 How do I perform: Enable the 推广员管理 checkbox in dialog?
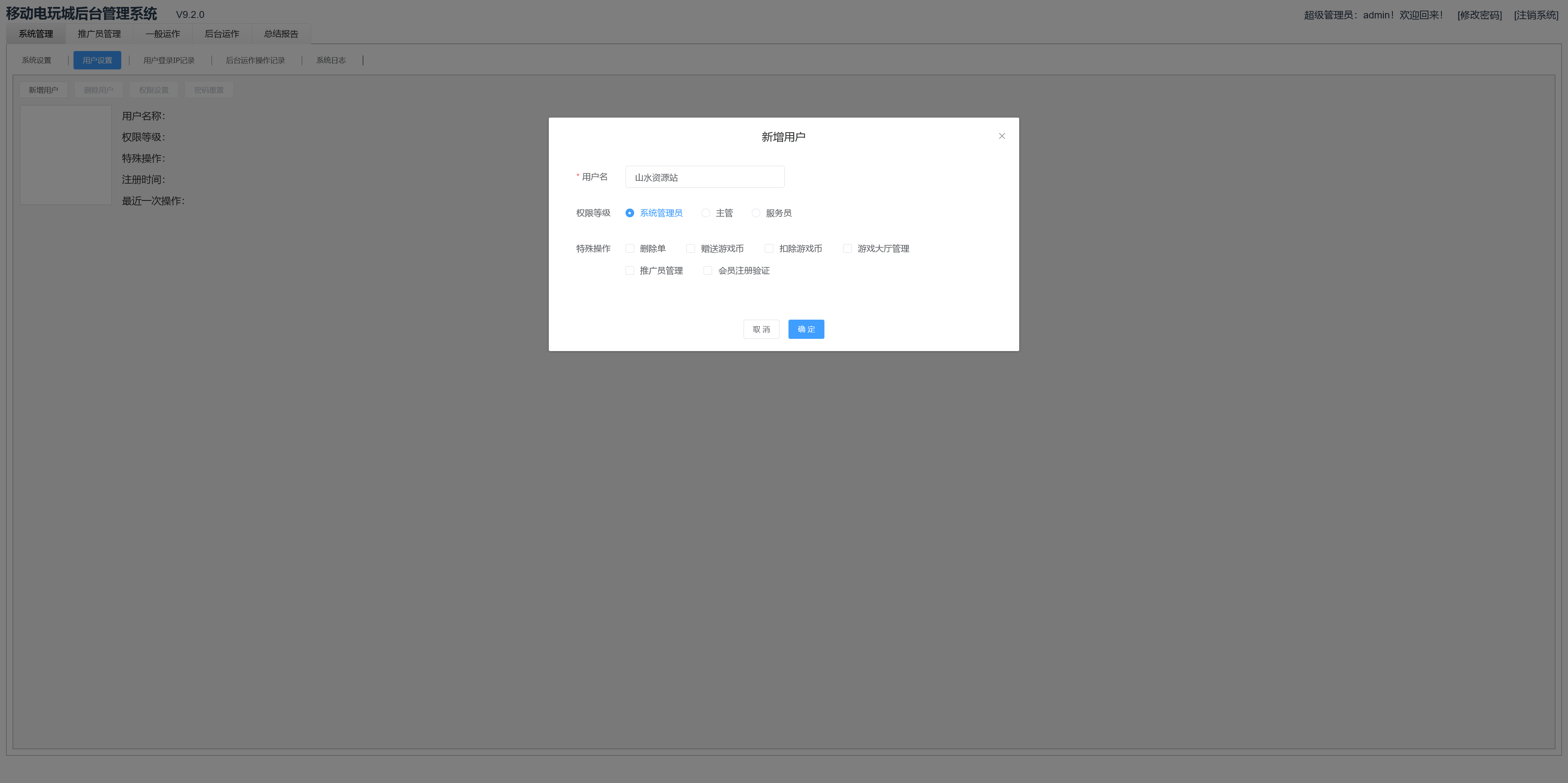tap(629, 271)
